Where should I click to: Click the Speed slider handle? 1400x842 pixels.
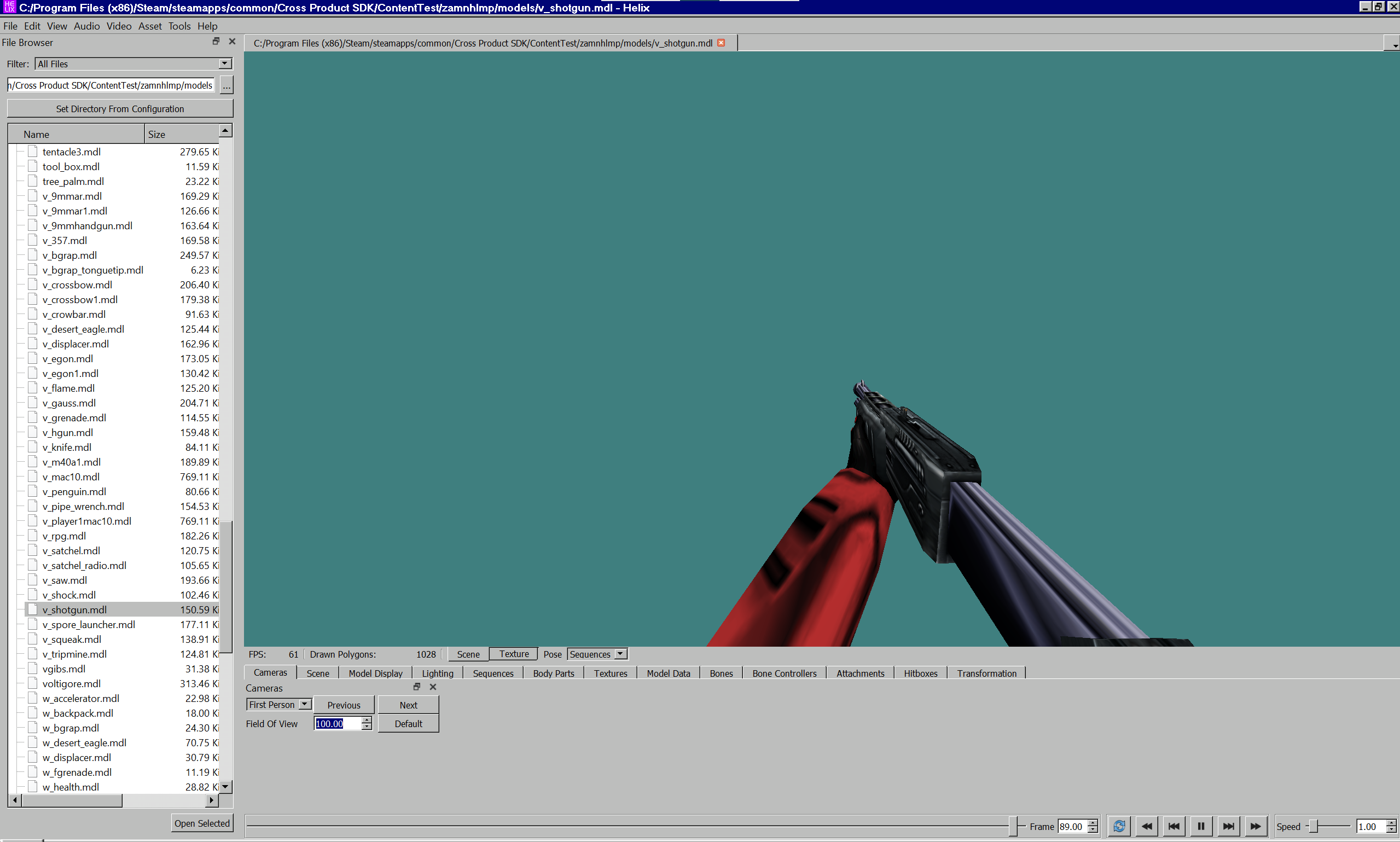coord(1313,826)
